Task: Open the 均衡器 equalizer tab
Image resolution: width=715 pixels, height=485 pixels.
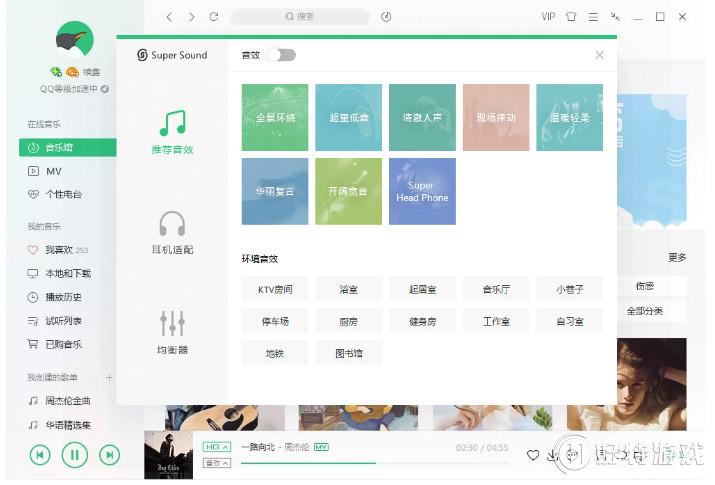Action: click(x=172, y=332)
